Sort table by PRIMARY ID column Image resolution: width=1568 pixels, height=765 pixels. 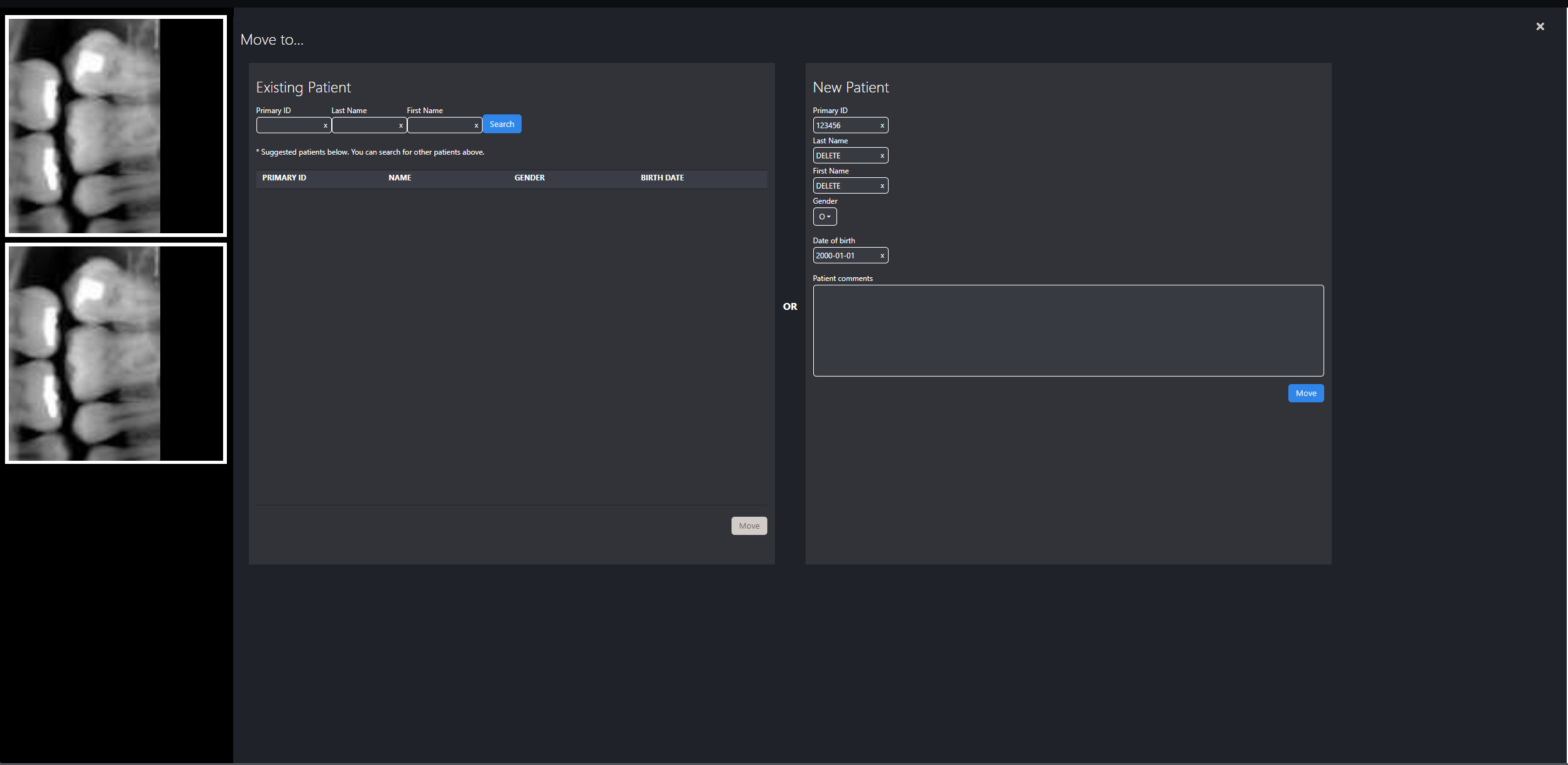[x=284, y=178]
